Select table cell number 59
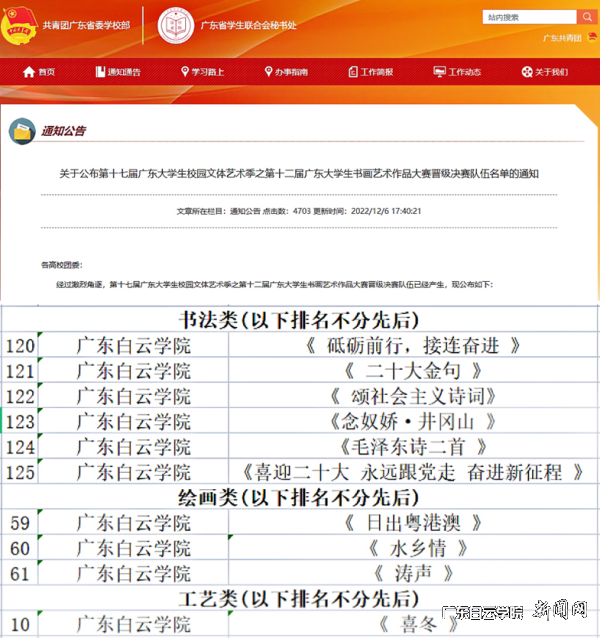This screenshot has width=600, height=638. click(x=20, y=522)
